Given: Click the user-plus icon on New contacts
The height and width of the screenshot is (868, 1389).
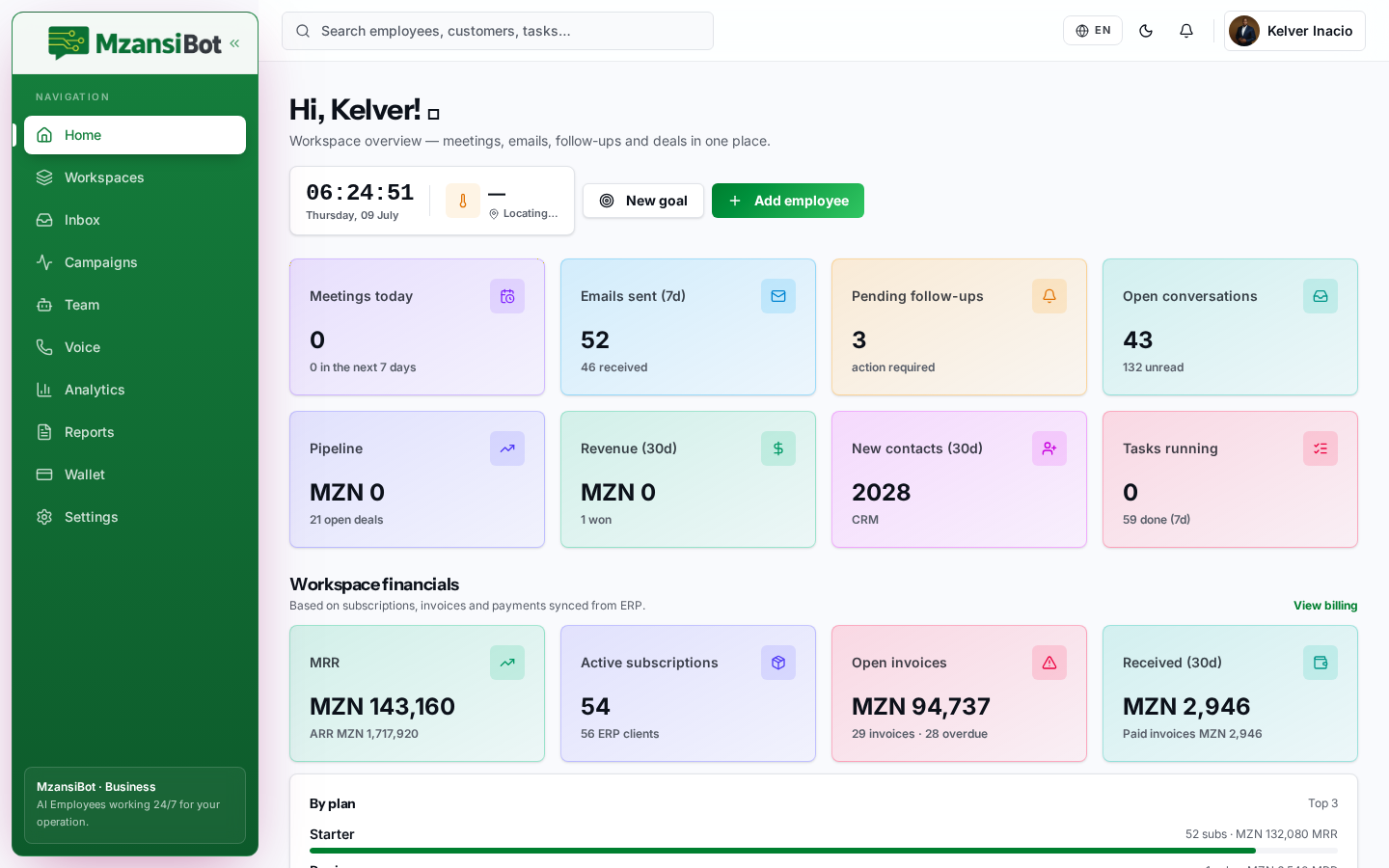Looking at the screenshot, I should click(x=1049, y=448).
